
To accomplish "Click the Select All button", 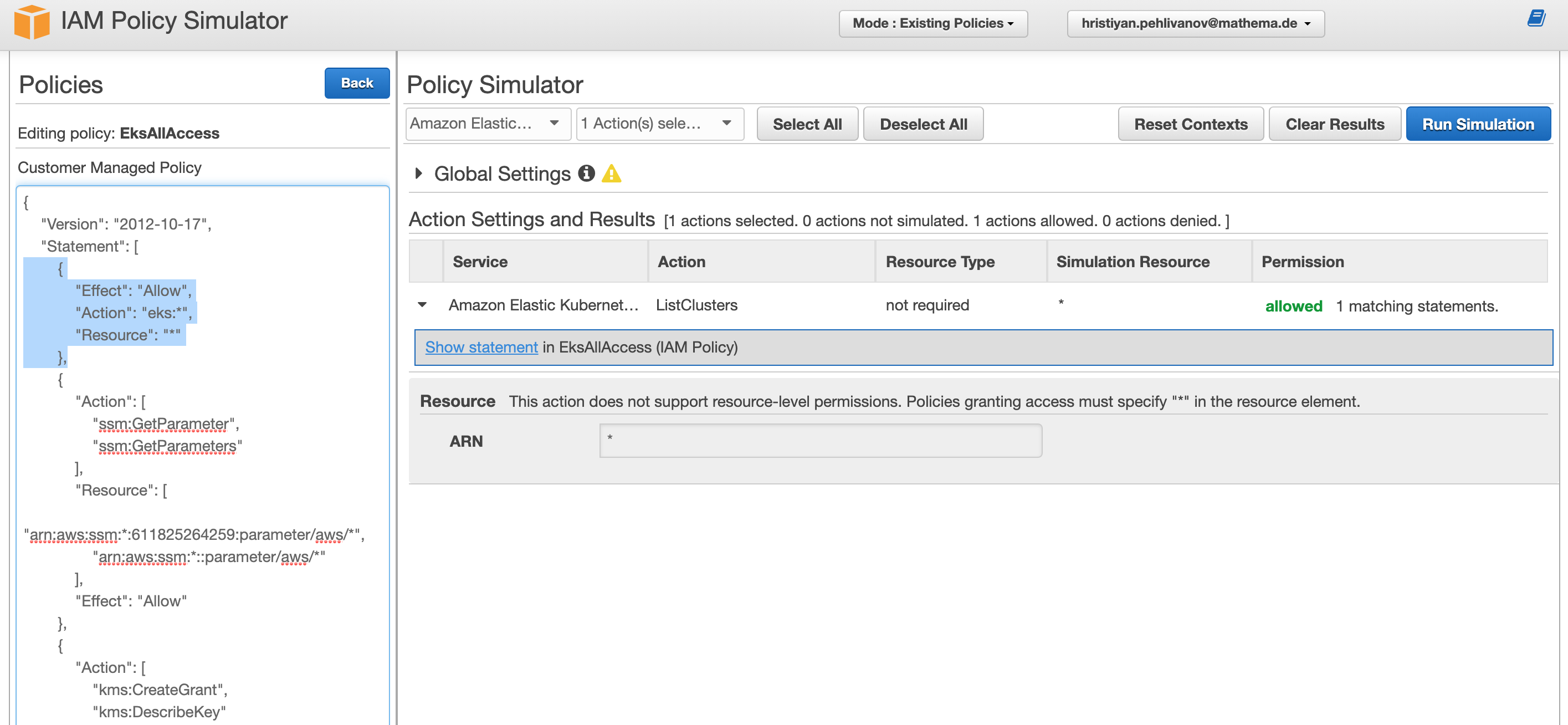I will click(807, 124).
